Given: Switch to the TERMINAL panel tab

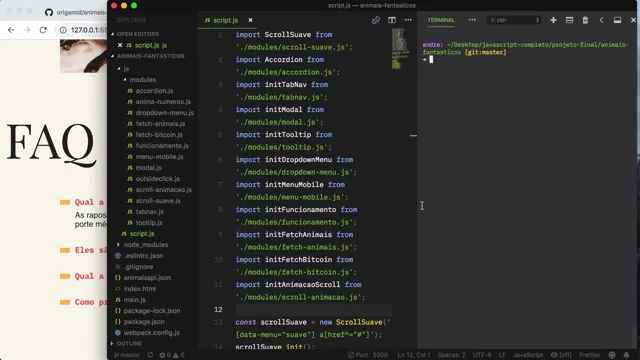Looking at the screenshot, I should point(441,20).
